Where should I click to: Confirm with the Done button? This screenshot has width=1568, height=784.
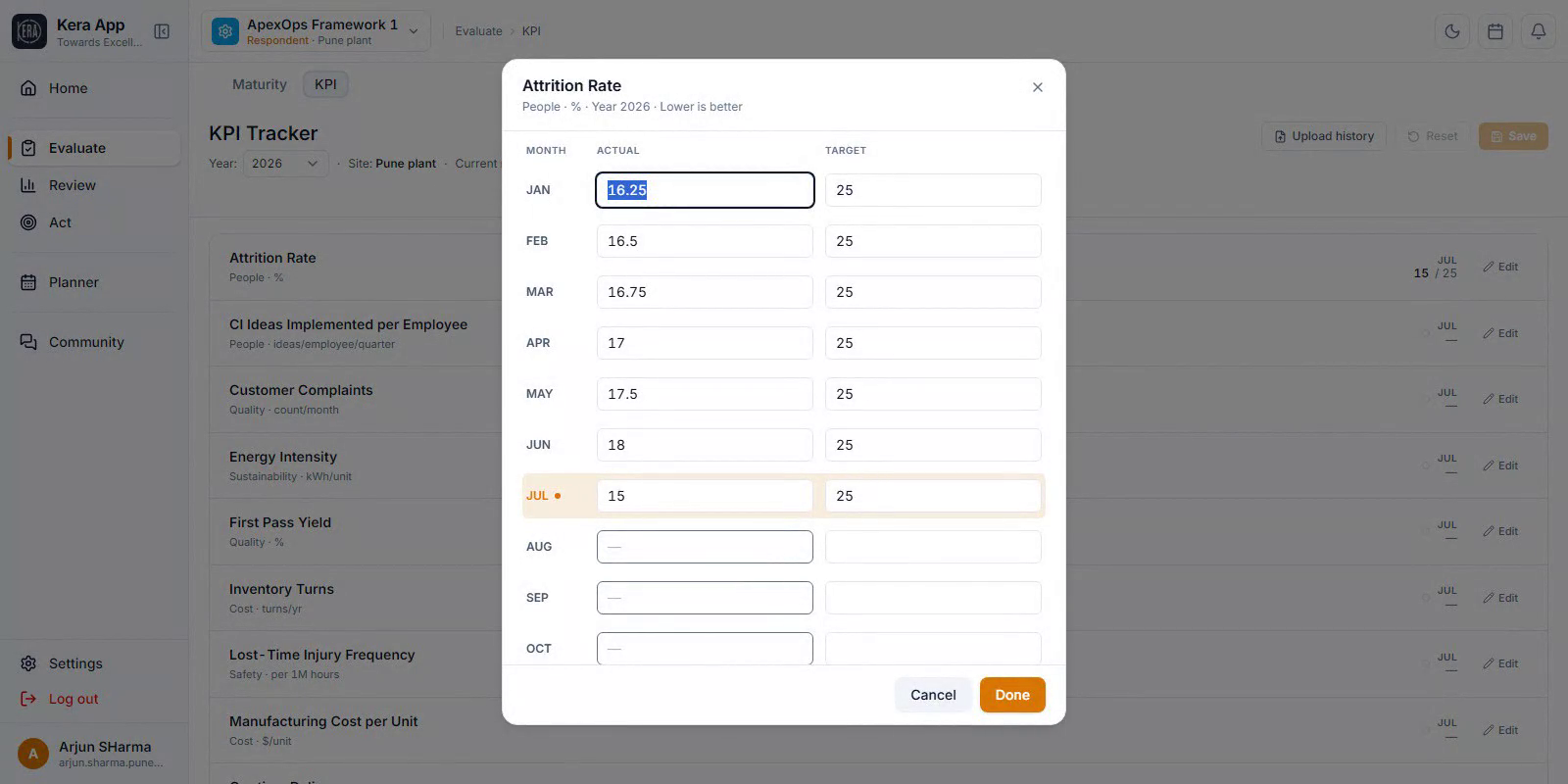coord(1012,695)
